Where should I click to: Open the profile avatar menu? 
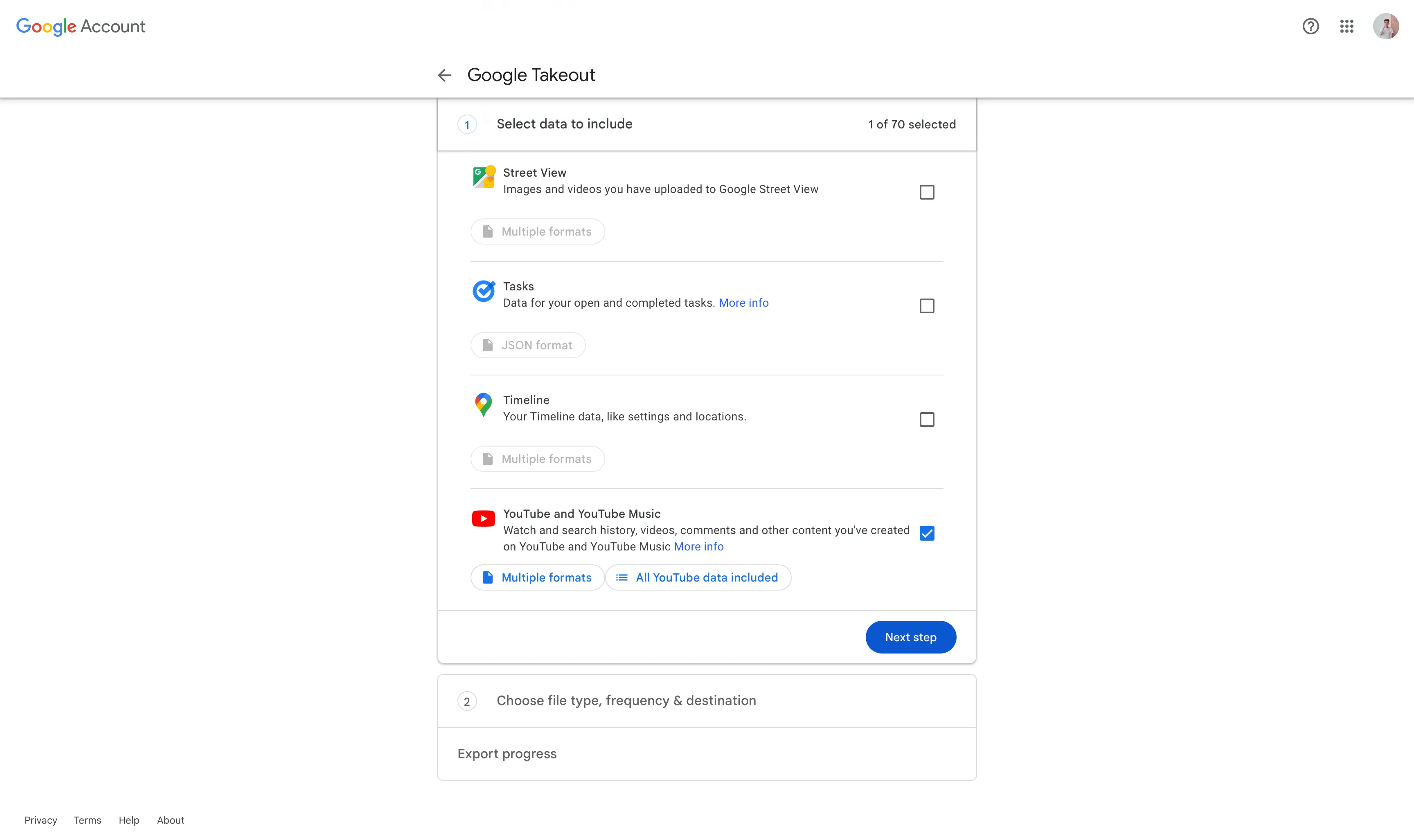(1386, 26)
